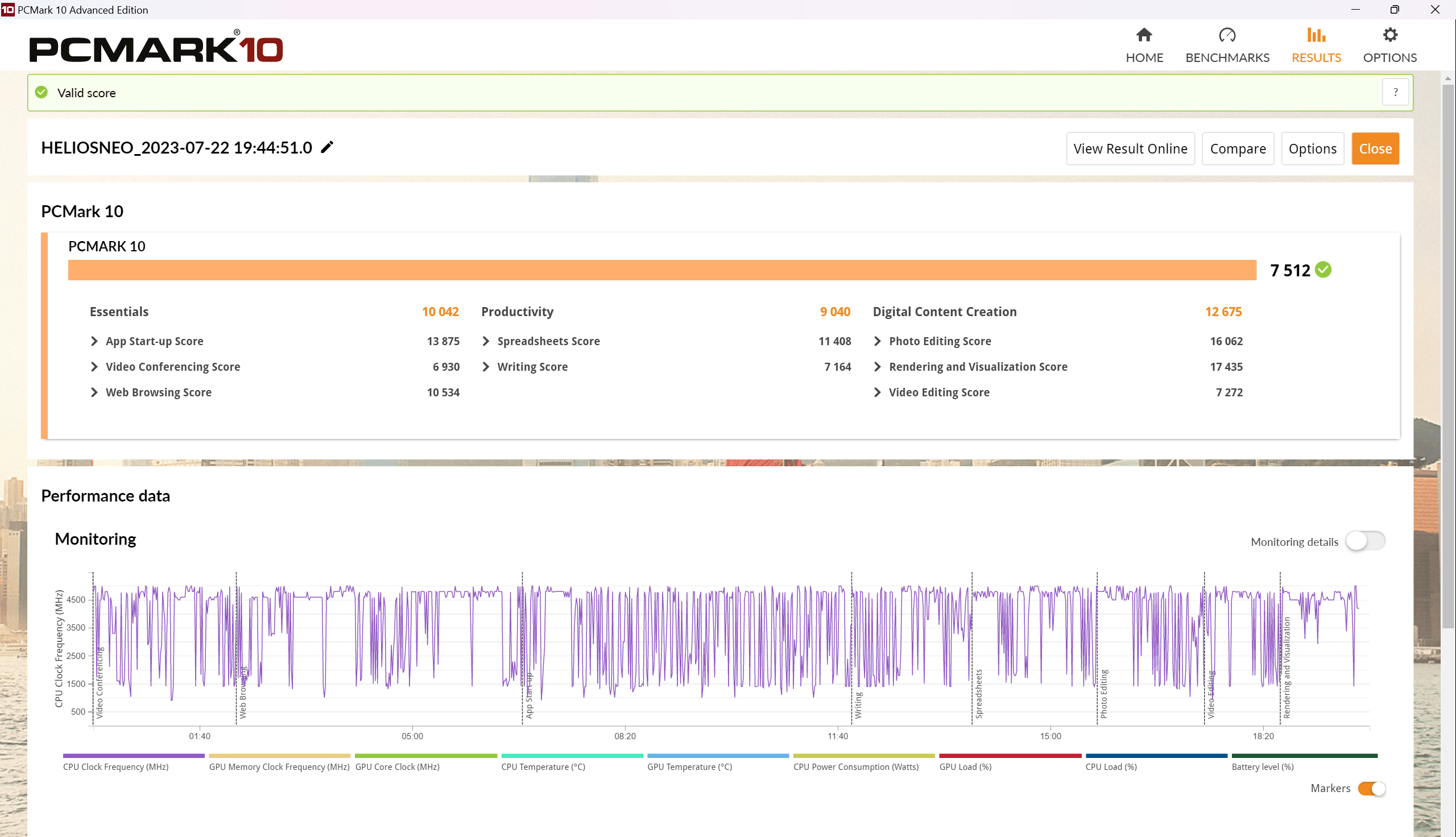Turn off the Markers toggle

pyautogui.click(x=1371, y=788)
